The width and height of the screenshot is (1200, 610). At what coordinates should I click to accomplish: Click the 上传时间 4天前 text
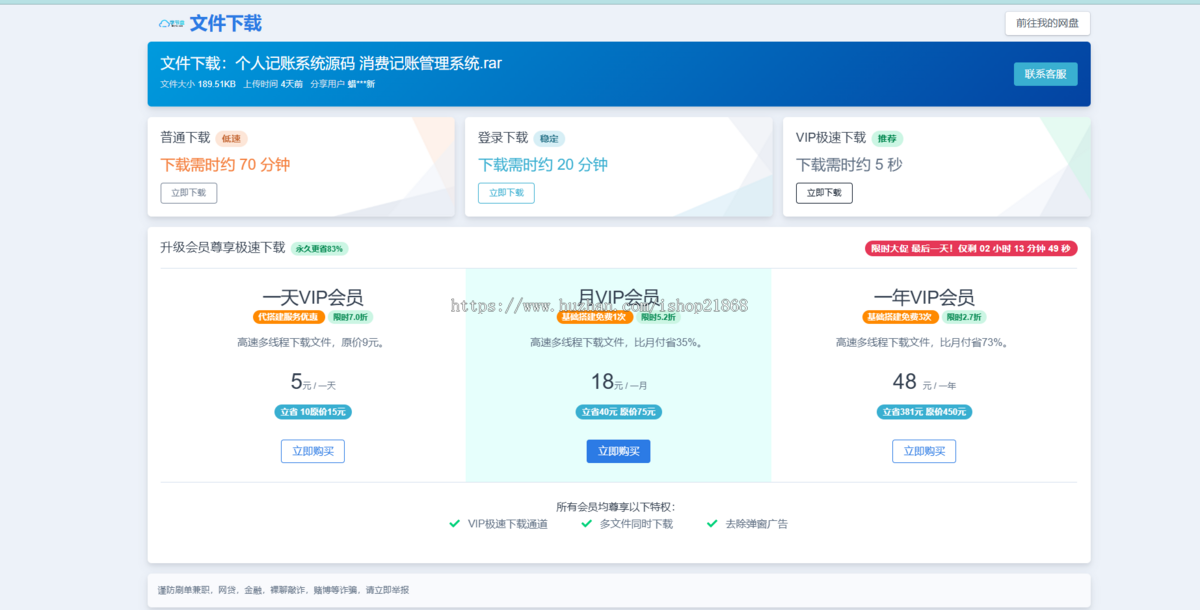(x=272, y=84)
